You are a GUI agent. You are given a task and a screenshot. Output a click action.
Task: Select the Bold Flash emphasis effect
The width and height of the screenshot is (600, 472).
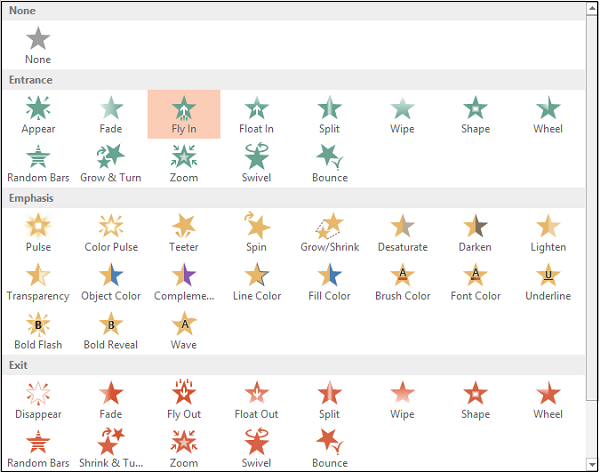(x=38, y=331)
